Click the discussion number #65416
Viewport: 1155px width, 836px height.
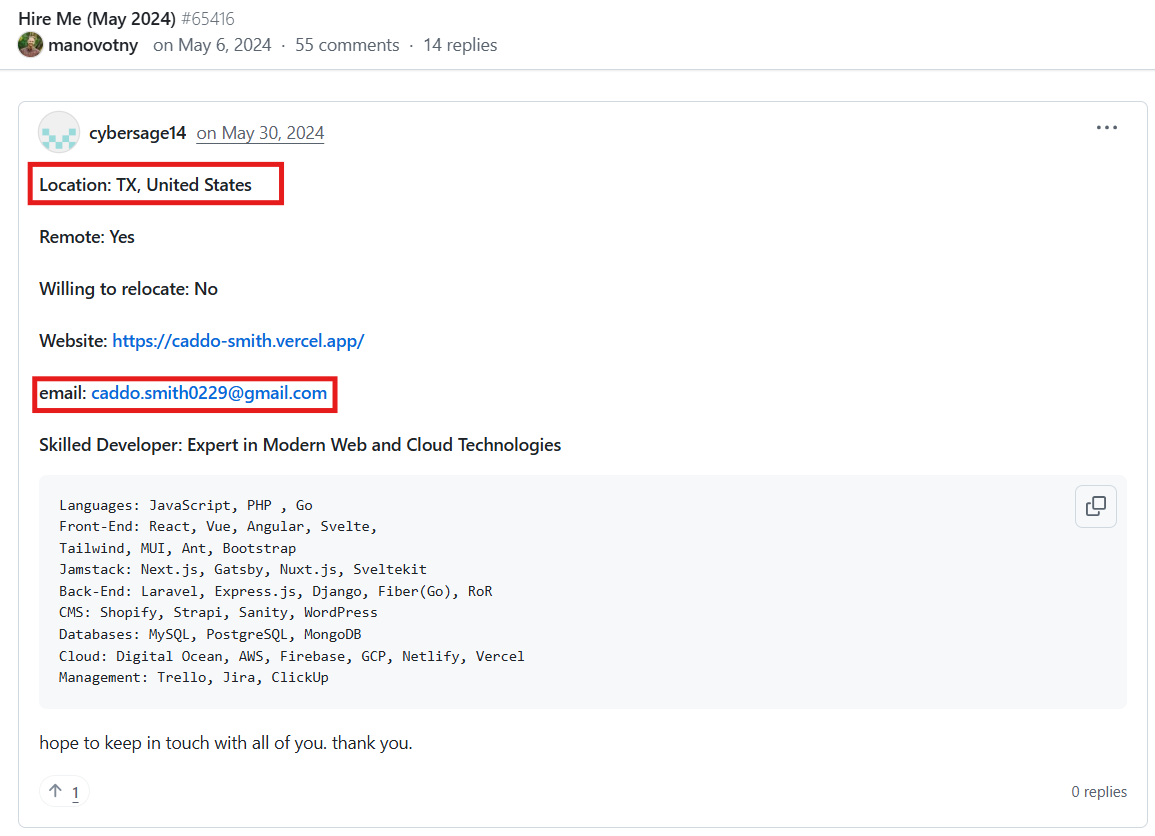point(208,19)
